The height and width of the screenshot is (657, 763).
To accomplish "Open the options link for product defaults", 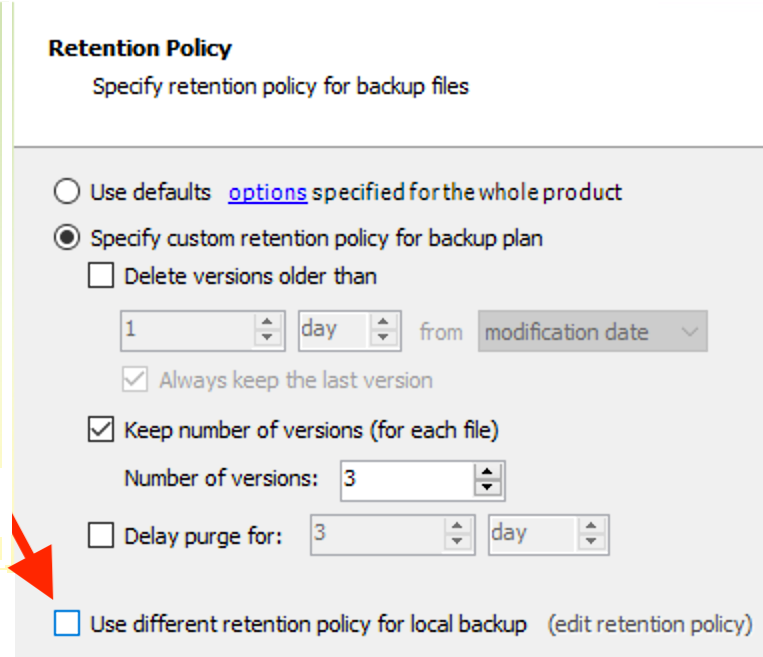I will click(x=267, y=191).
